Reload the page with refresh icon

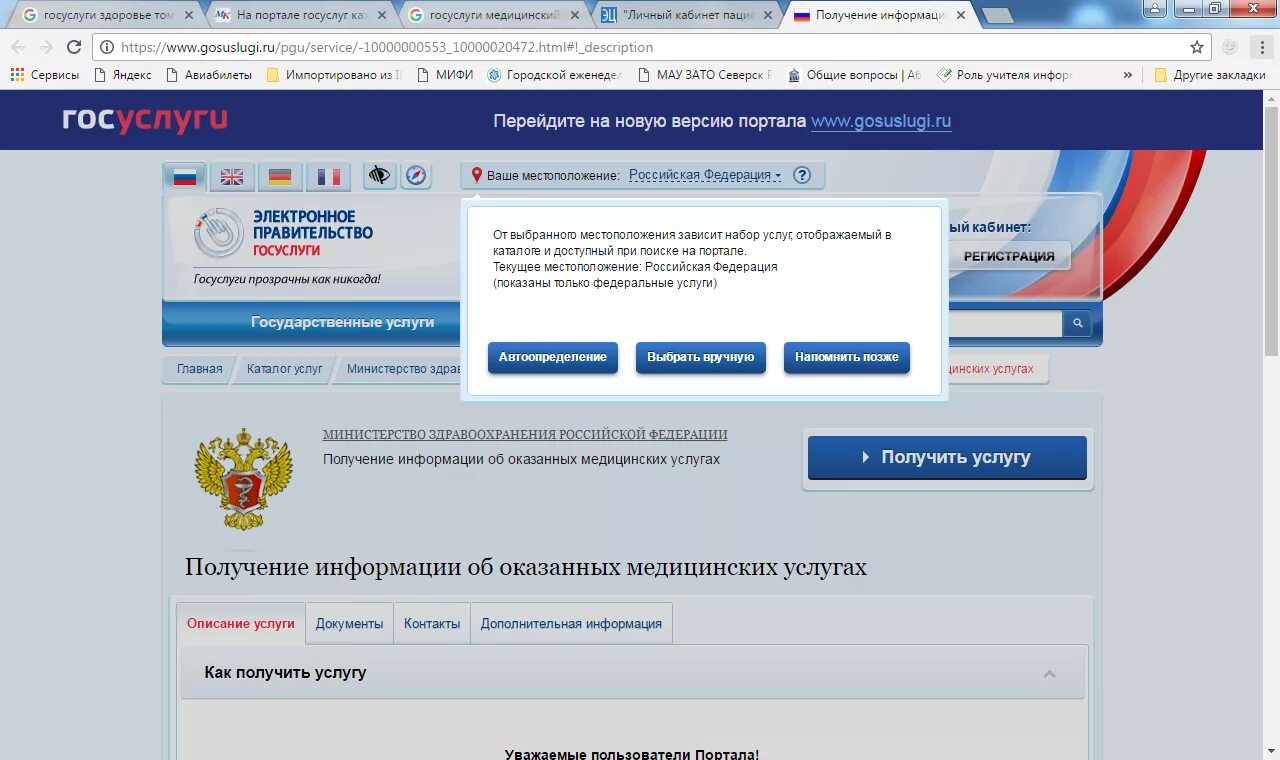click(74, 47)
